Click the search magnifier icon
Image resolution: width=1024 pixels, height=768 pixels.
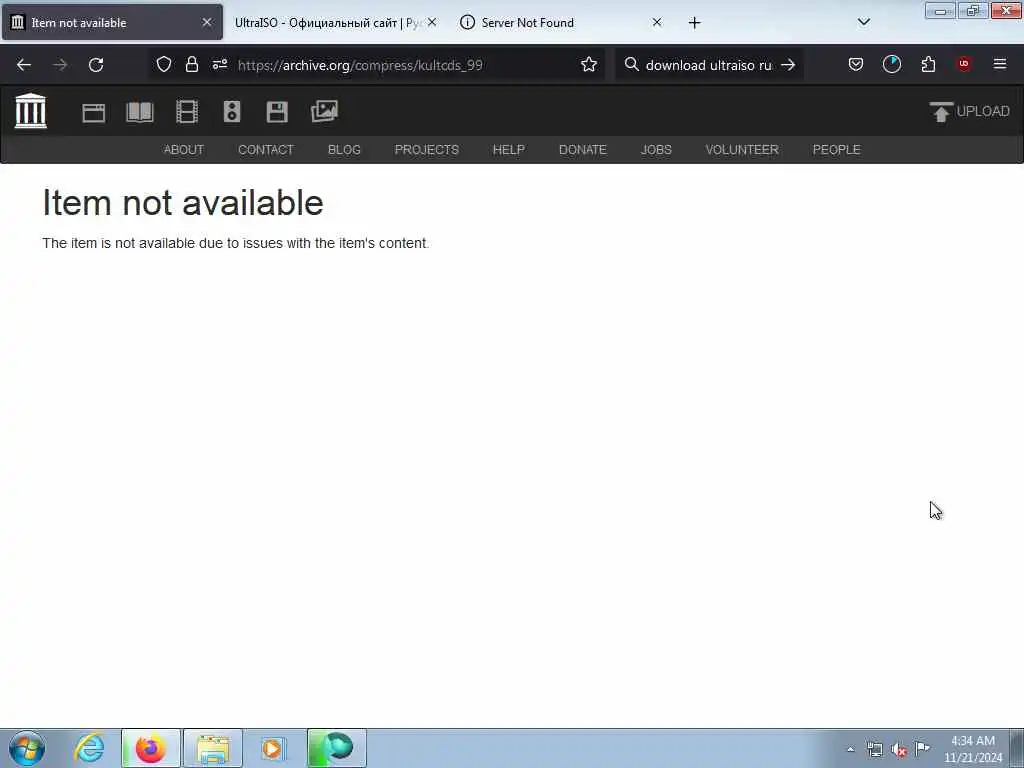pos(632,64)
